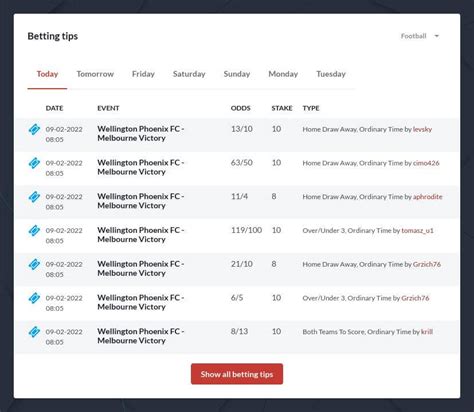Open Wellington Phoenix event with 13/10 odds
Image resolution: width=474 pixels, height=412 pixels.
point(141,133)
